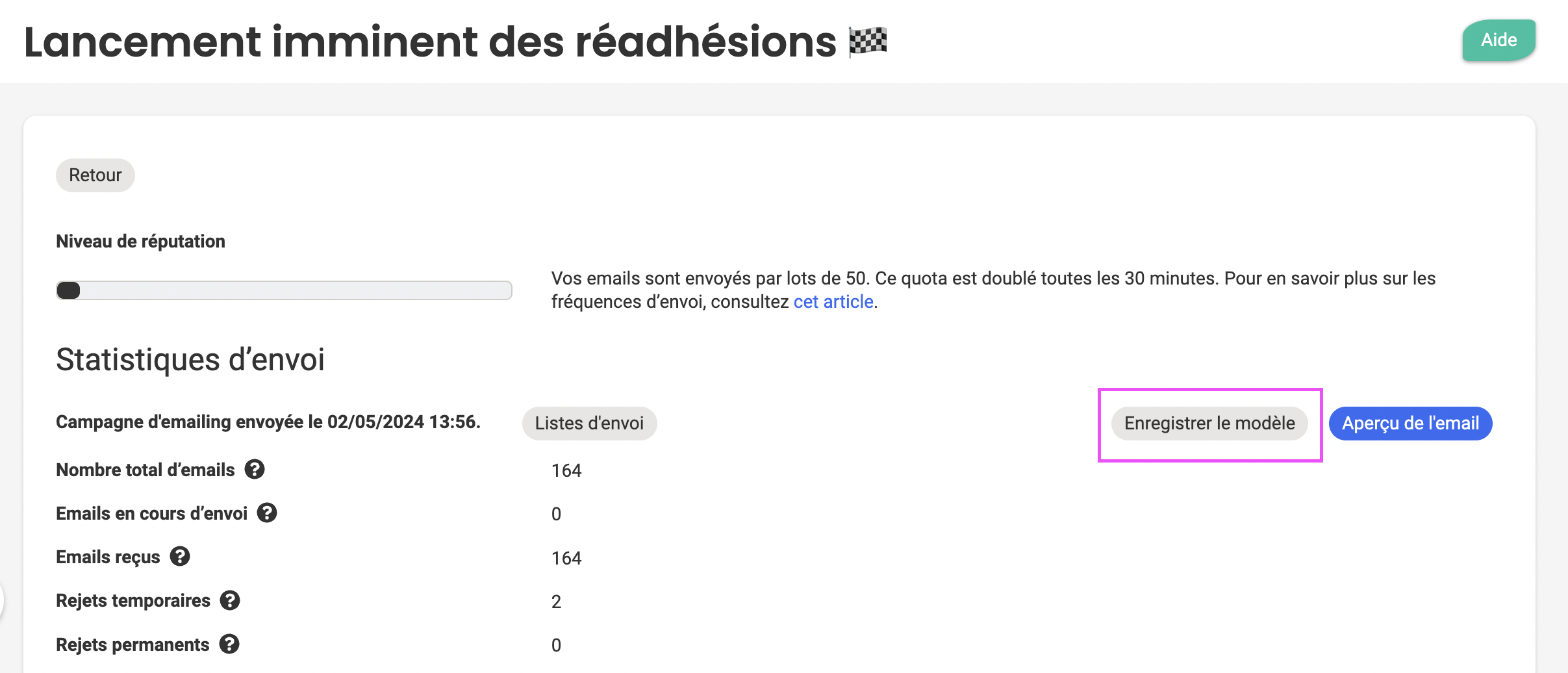Screen dimensions: 1568x673
Task: Click the Nombre total d'emails count value
Action: (566, 470)
